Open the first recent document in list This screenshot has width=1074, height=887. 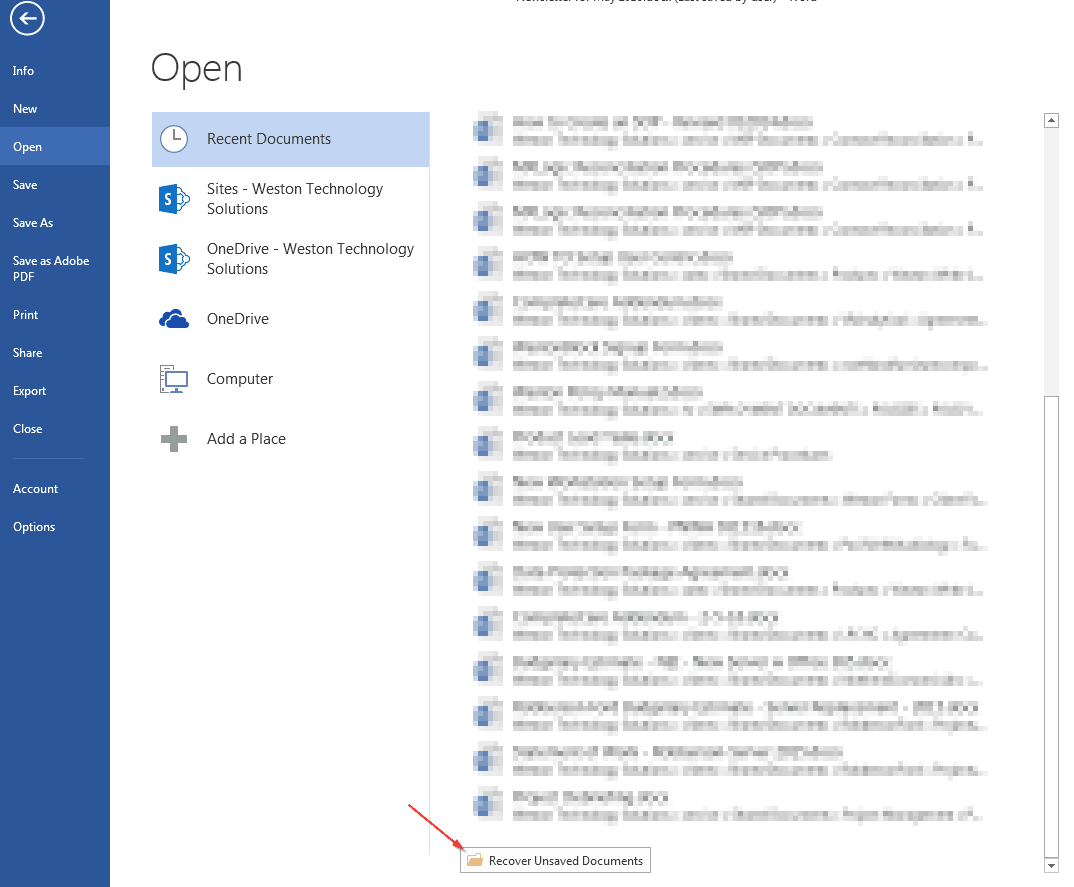point(729,131)
